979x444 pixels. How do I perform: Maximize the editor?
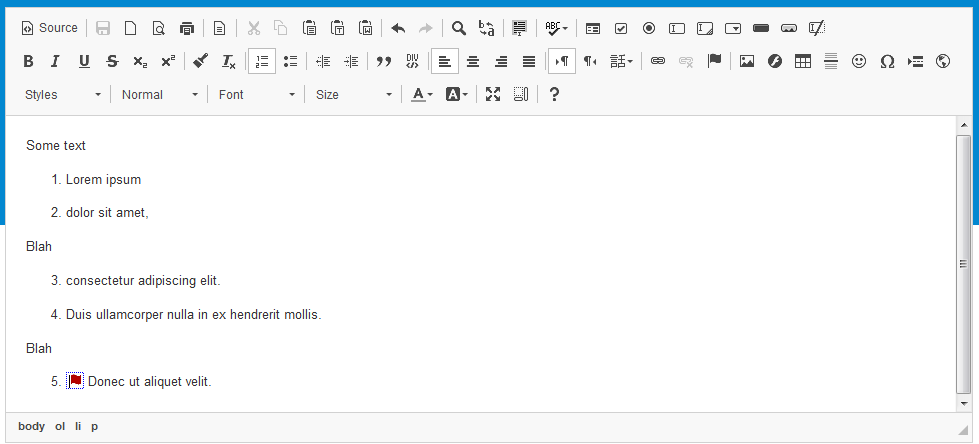(x=493, y=95)
